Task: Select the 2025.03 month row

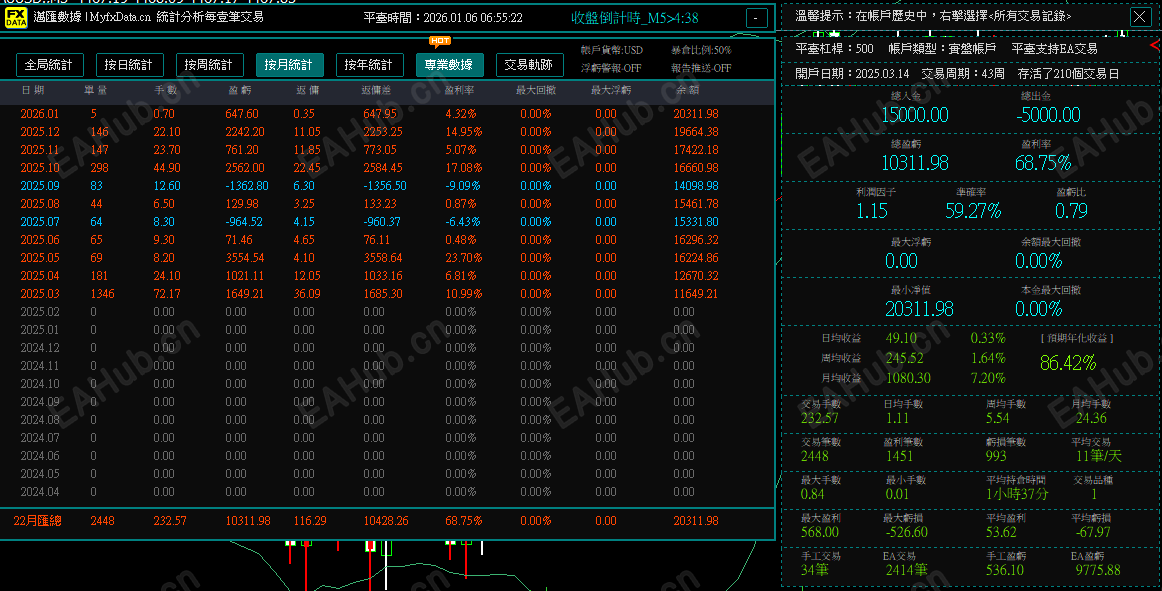Action: point(387,294)
